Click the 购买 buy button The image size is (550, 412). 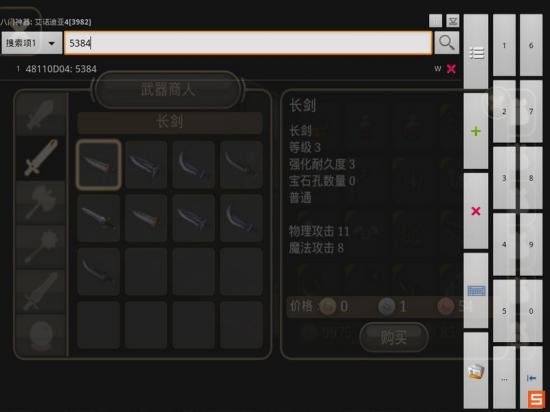[x=394, y=337]
